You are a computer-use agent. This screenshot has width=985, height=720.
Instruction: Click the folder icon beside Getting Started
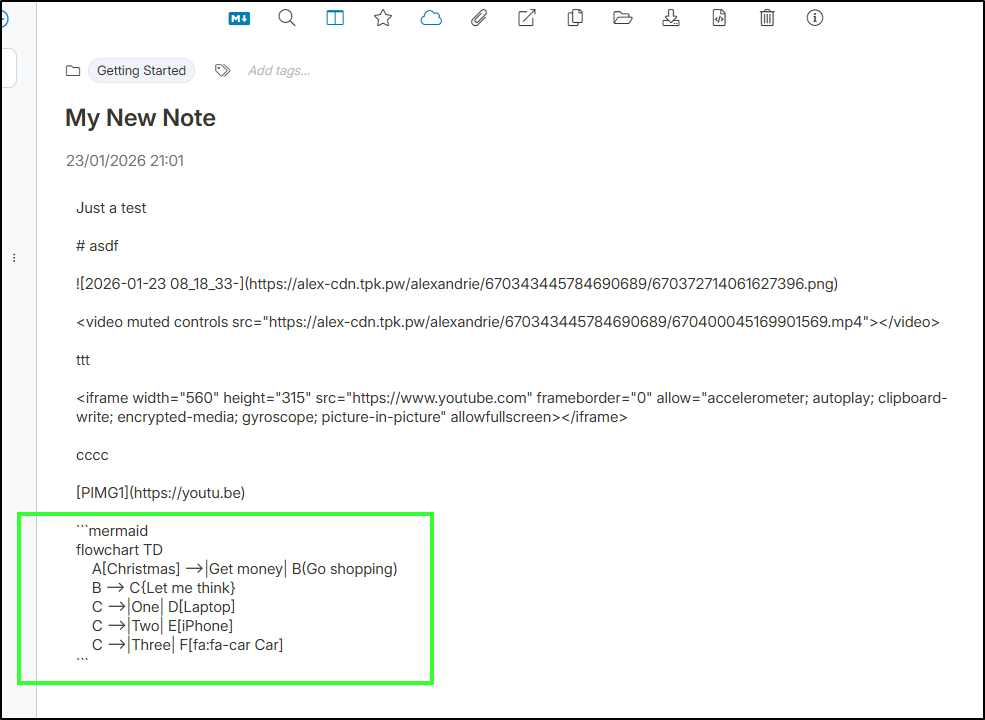click(73, 71)
